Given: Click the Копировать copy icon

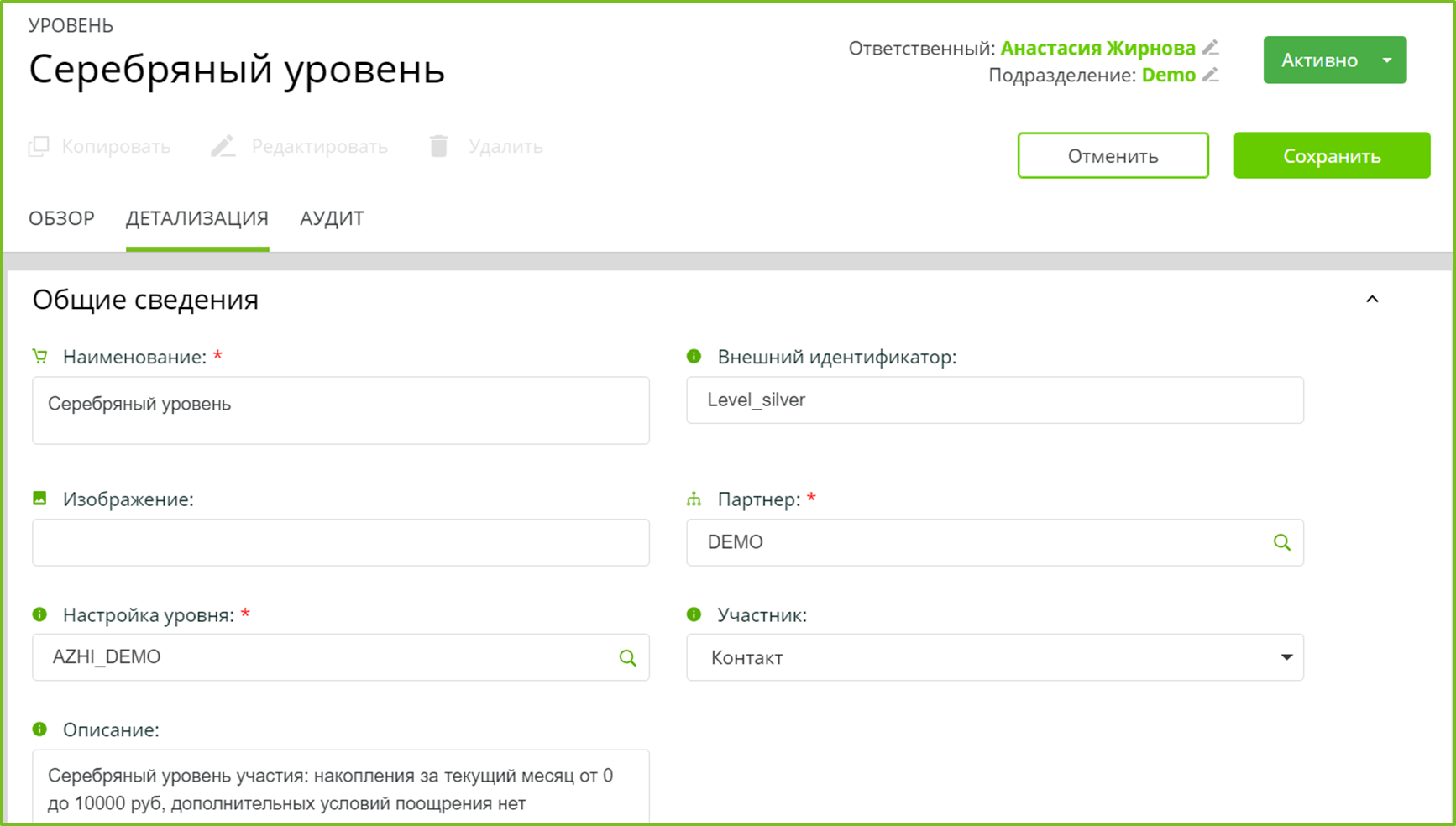Looking at the screenshot, I should tap(39, 147).
